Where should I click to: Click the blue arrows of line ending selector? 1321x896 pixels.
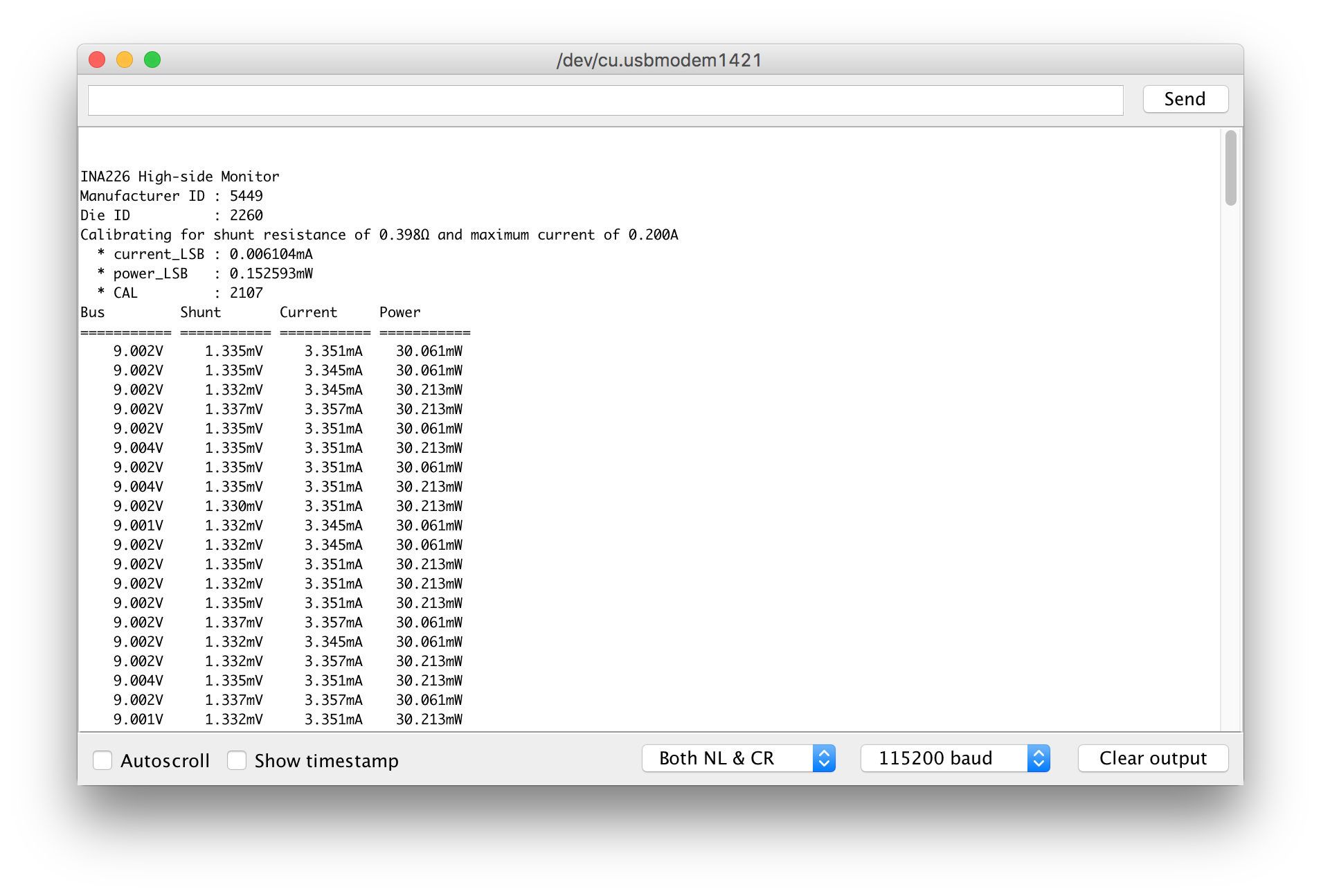pyautogui.click(x=824, y=758)
